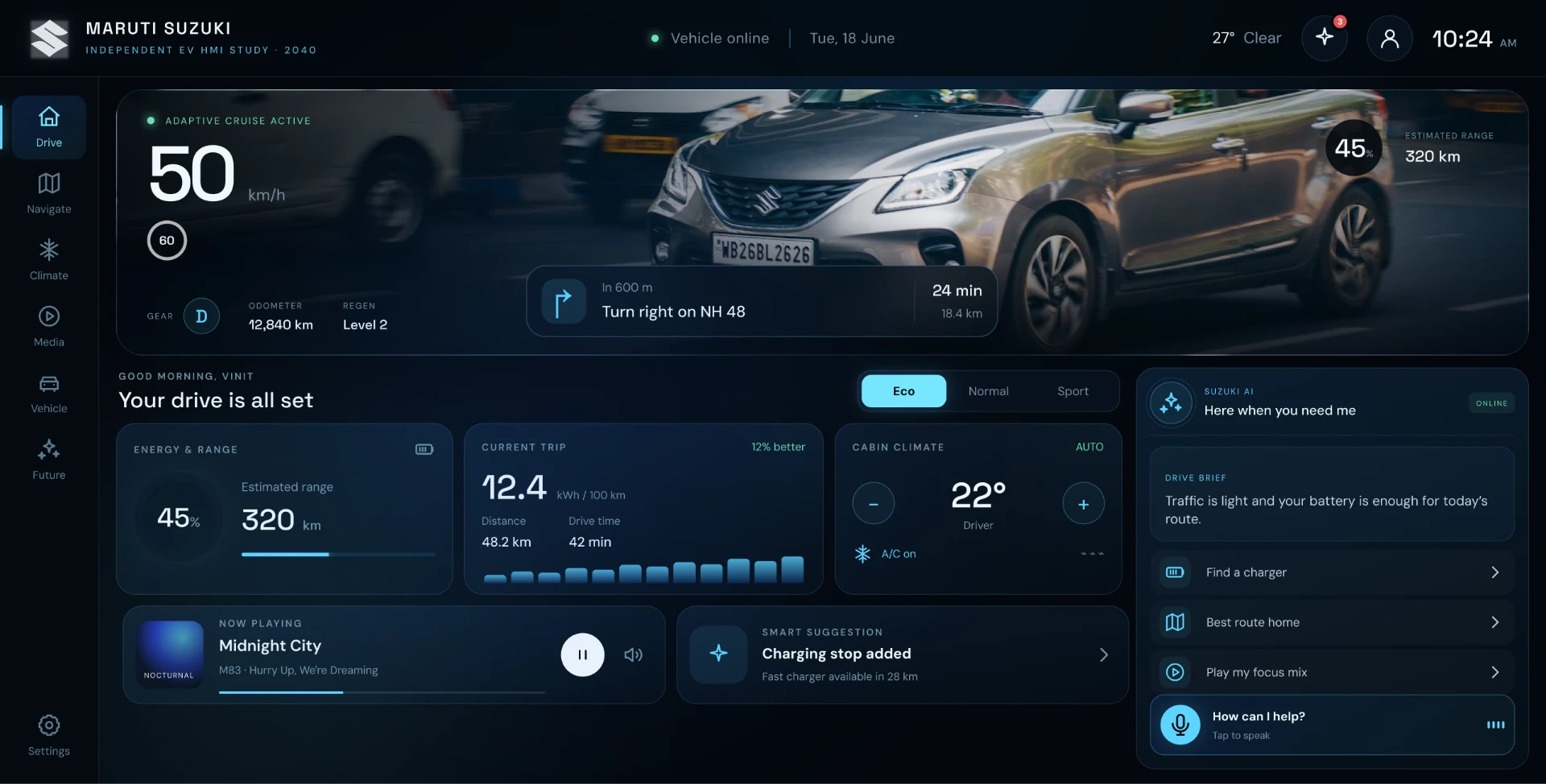
Task: Click the NOCTURNAL album art thumbnail
Action: 170,653
